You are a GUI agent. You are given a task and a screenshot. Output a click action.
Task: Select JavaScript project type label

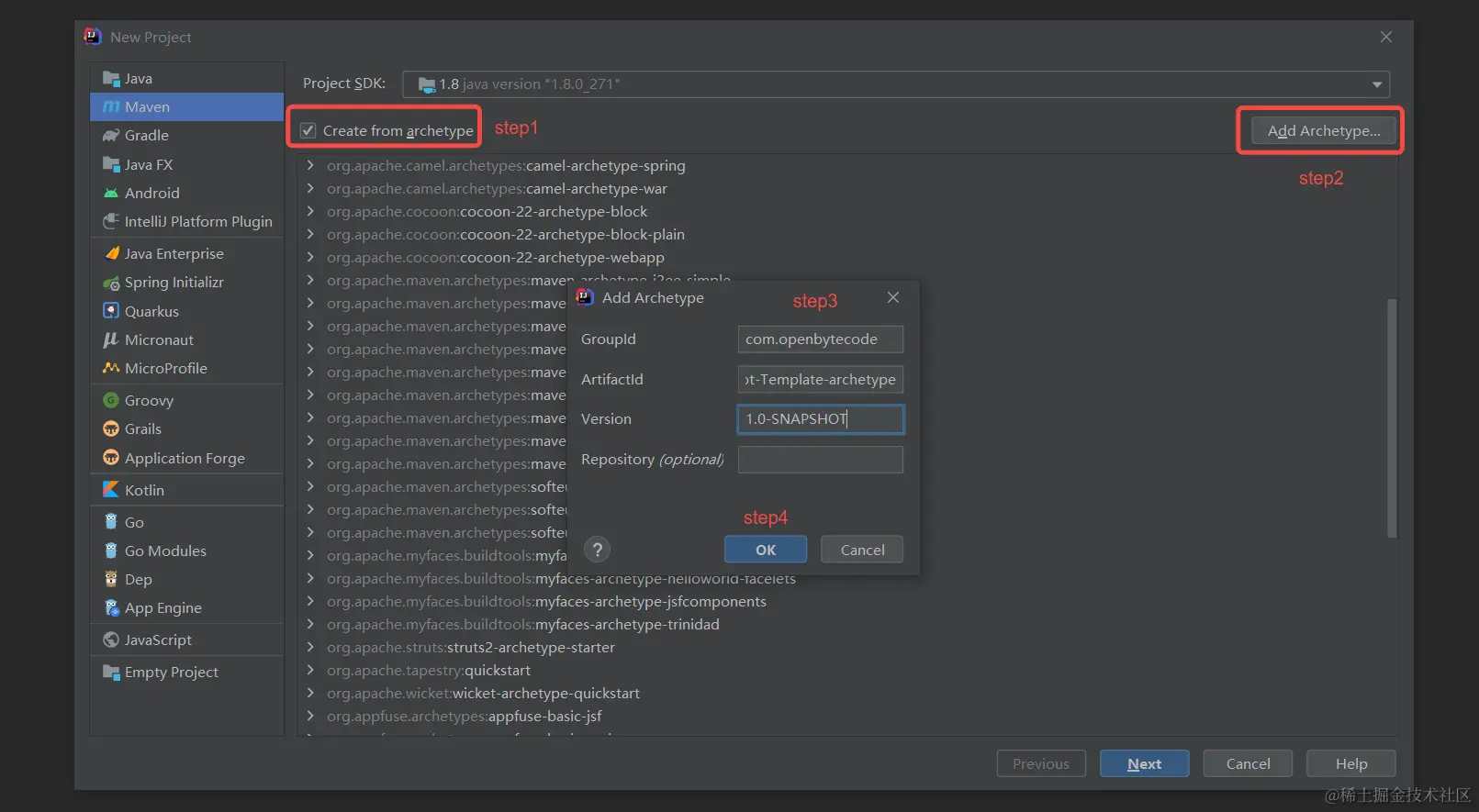coord(158,640)
